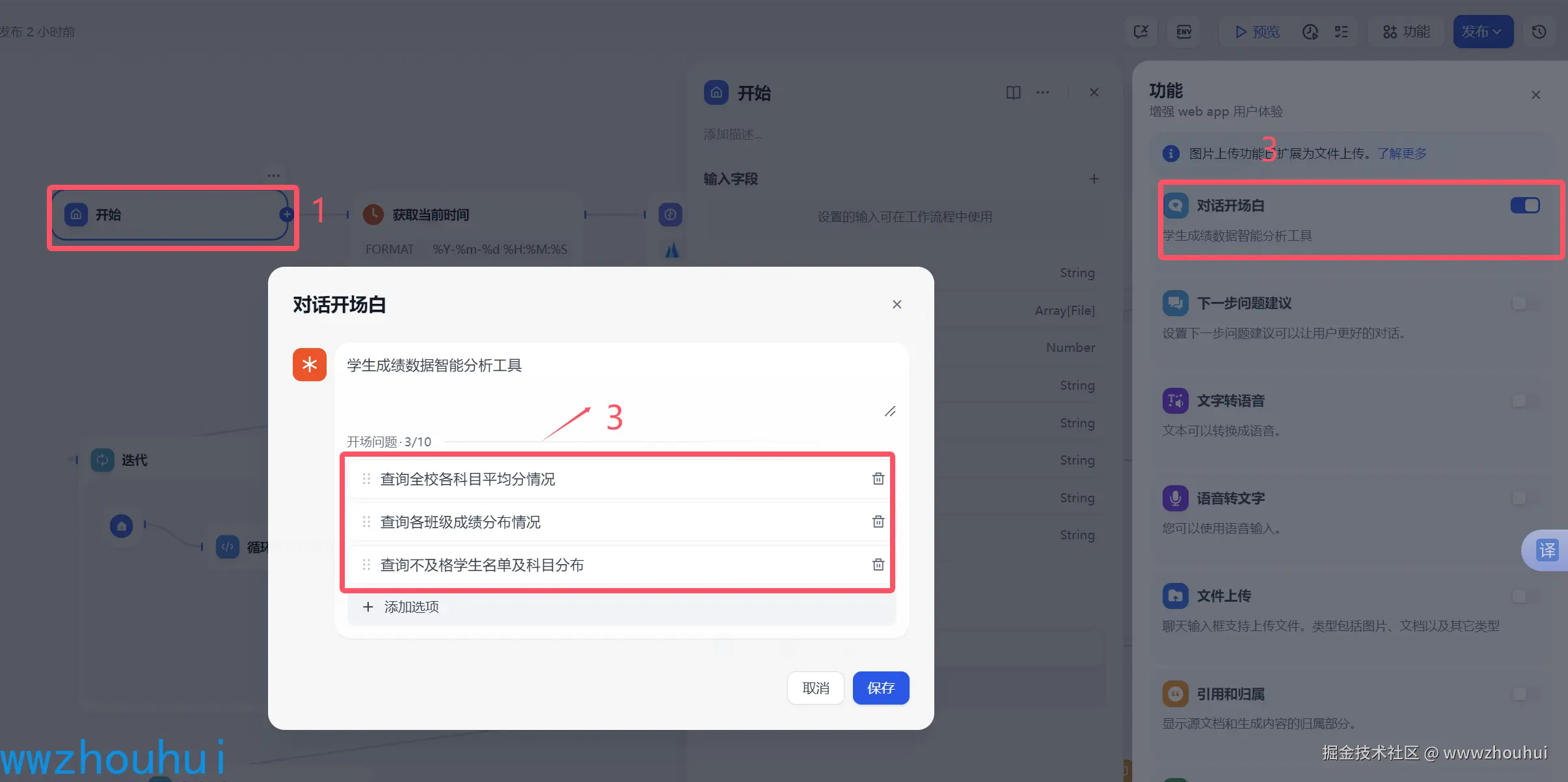Enable the 下一步问题建议 switch
Image resolution: width=1568 pixels, height=782 pixels.
tap(1525, 303)
